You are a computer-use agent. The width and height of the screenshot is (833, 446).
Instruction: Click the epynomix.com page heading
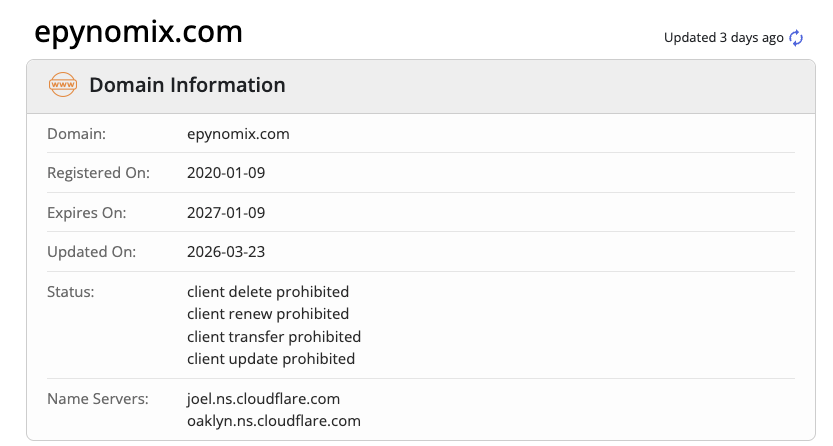coord(138,32)
